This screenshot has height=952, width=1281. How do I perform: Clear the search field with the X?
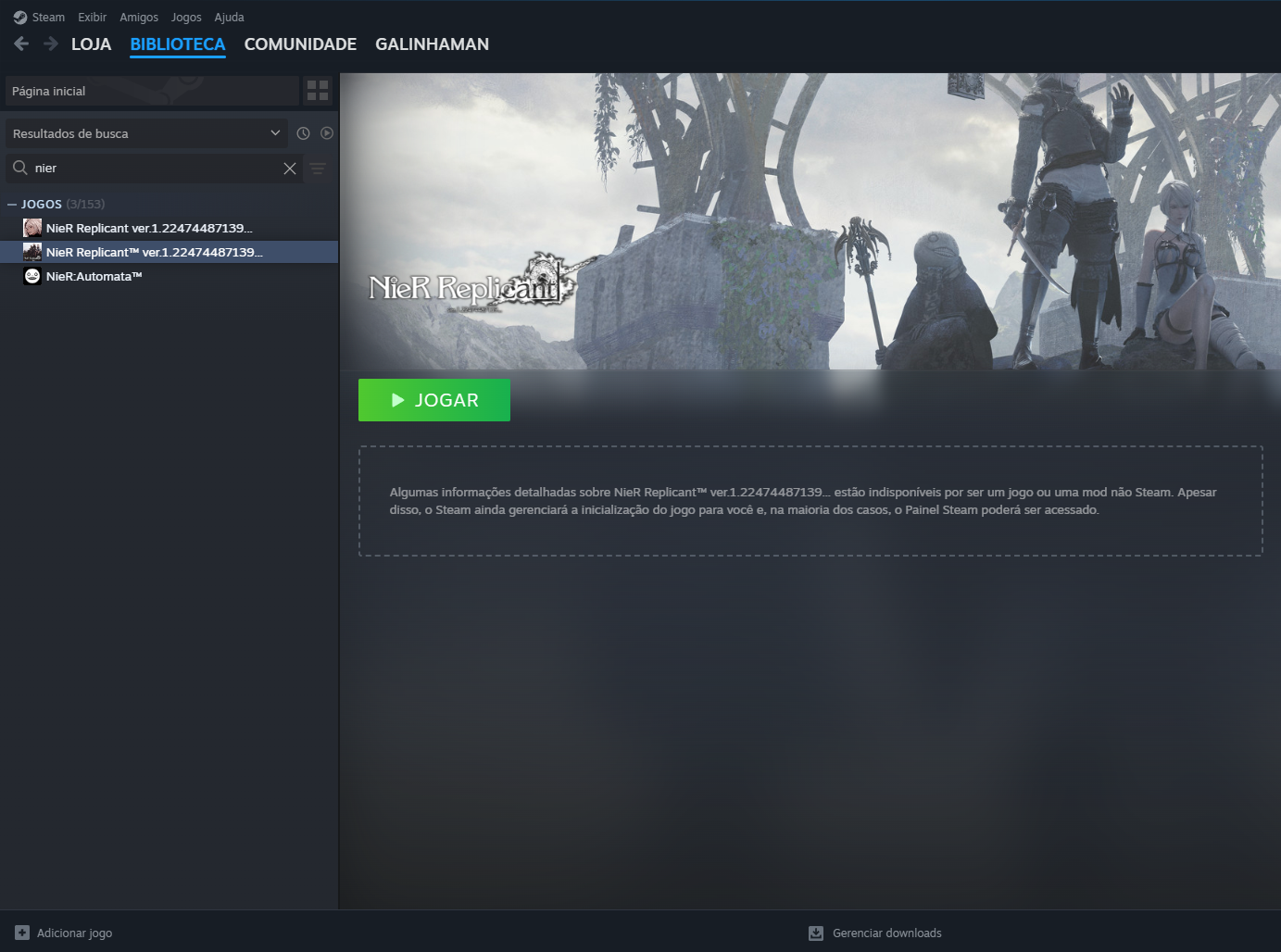pos(290,168)
